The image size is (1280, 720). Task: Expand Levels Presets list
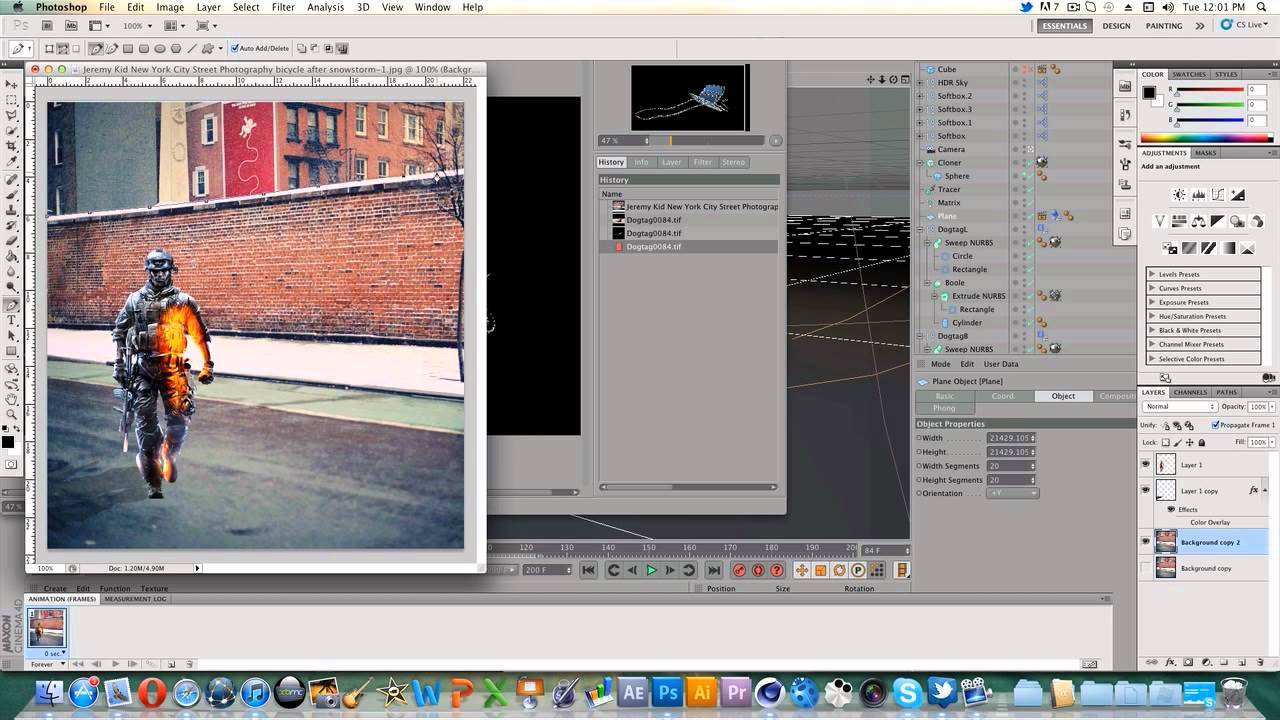[1152, 274]
